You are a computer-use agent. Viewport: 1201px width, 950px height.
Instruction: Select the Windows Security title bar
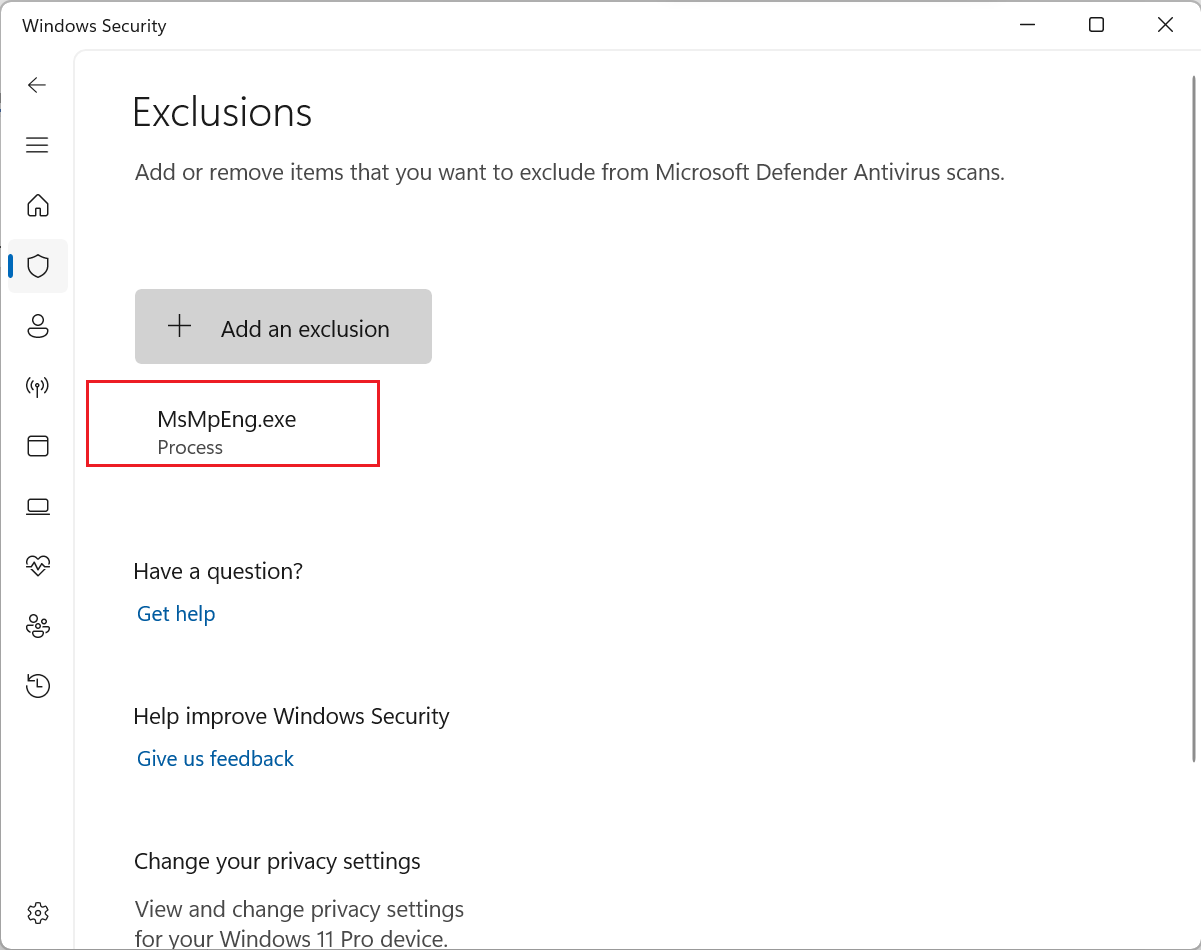tap(93, 25)
